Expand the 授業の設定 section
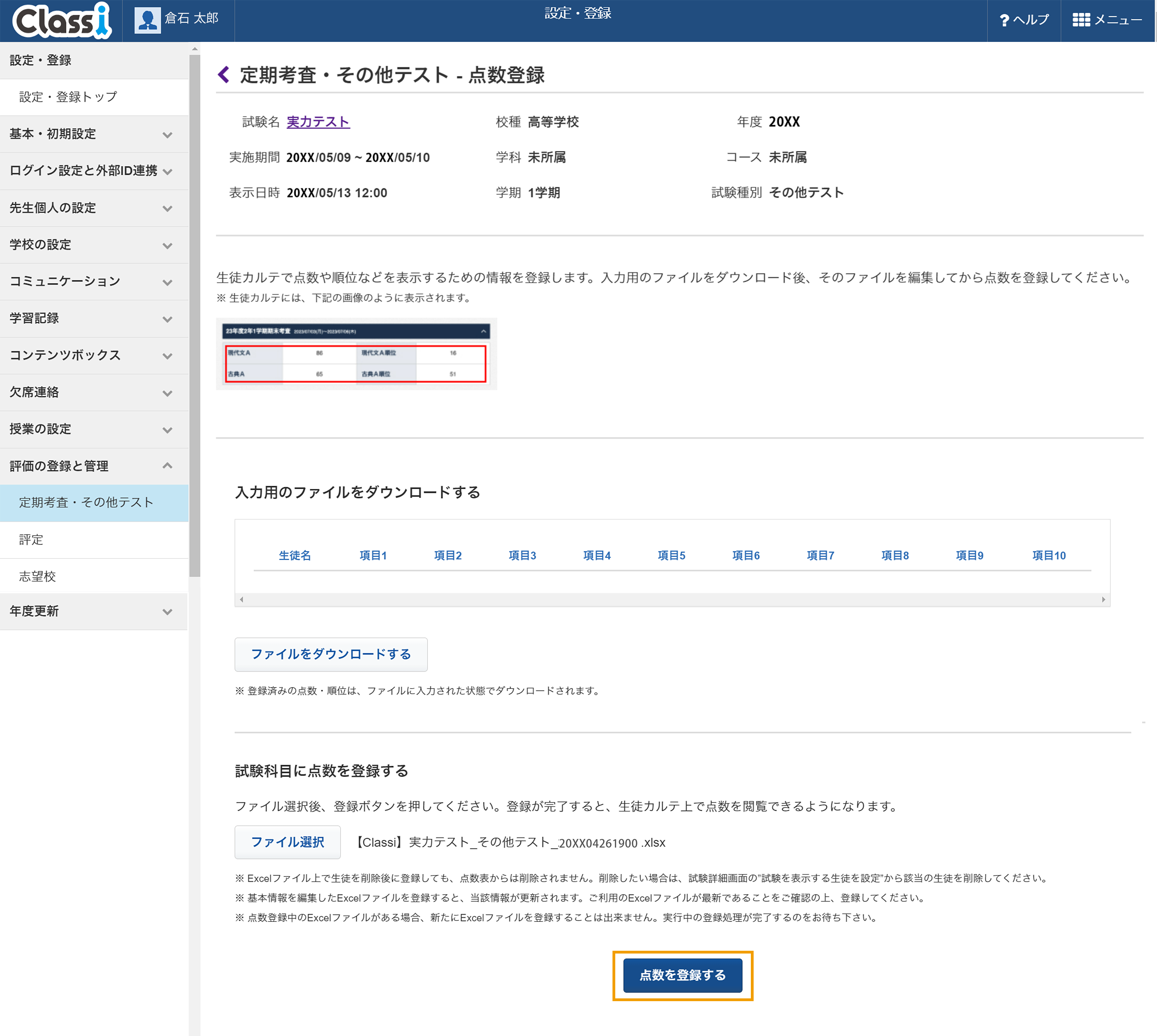This screenshot has height=1036, width=1157. 94,429
